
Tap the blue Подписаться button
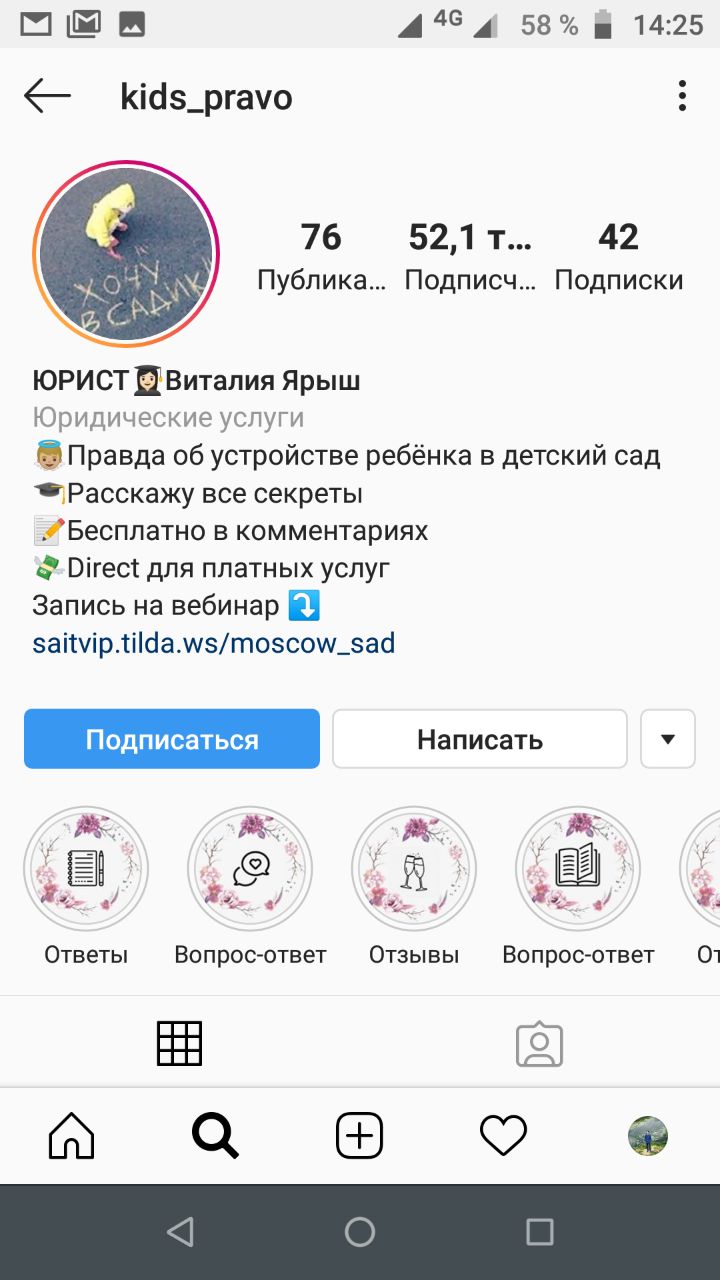[172, 739]
